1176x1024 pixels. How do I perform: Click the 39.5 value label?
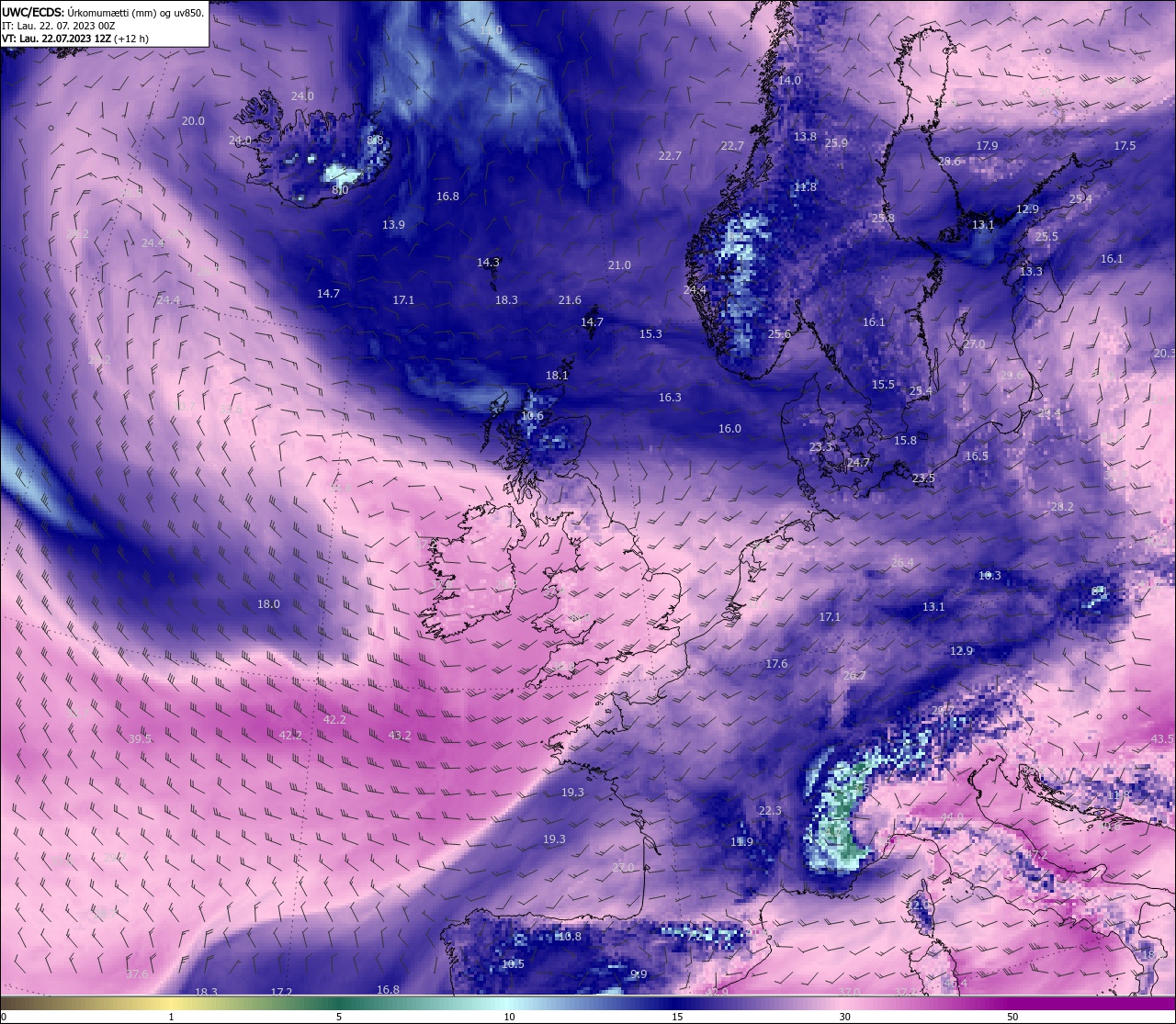click(x=140, y=739)
